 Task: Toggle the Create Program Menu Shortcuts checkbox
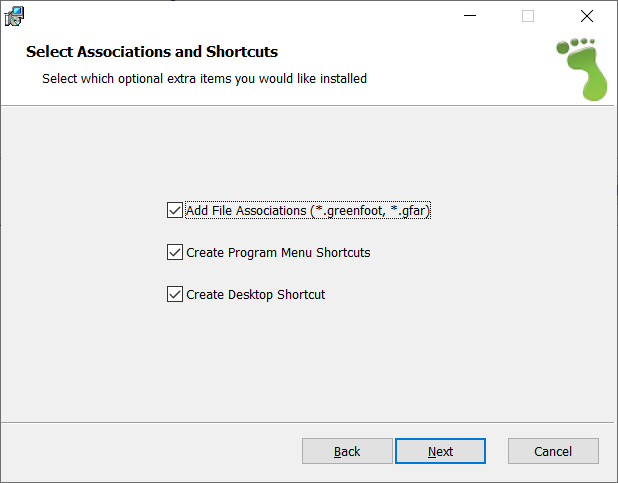(175, 253)
